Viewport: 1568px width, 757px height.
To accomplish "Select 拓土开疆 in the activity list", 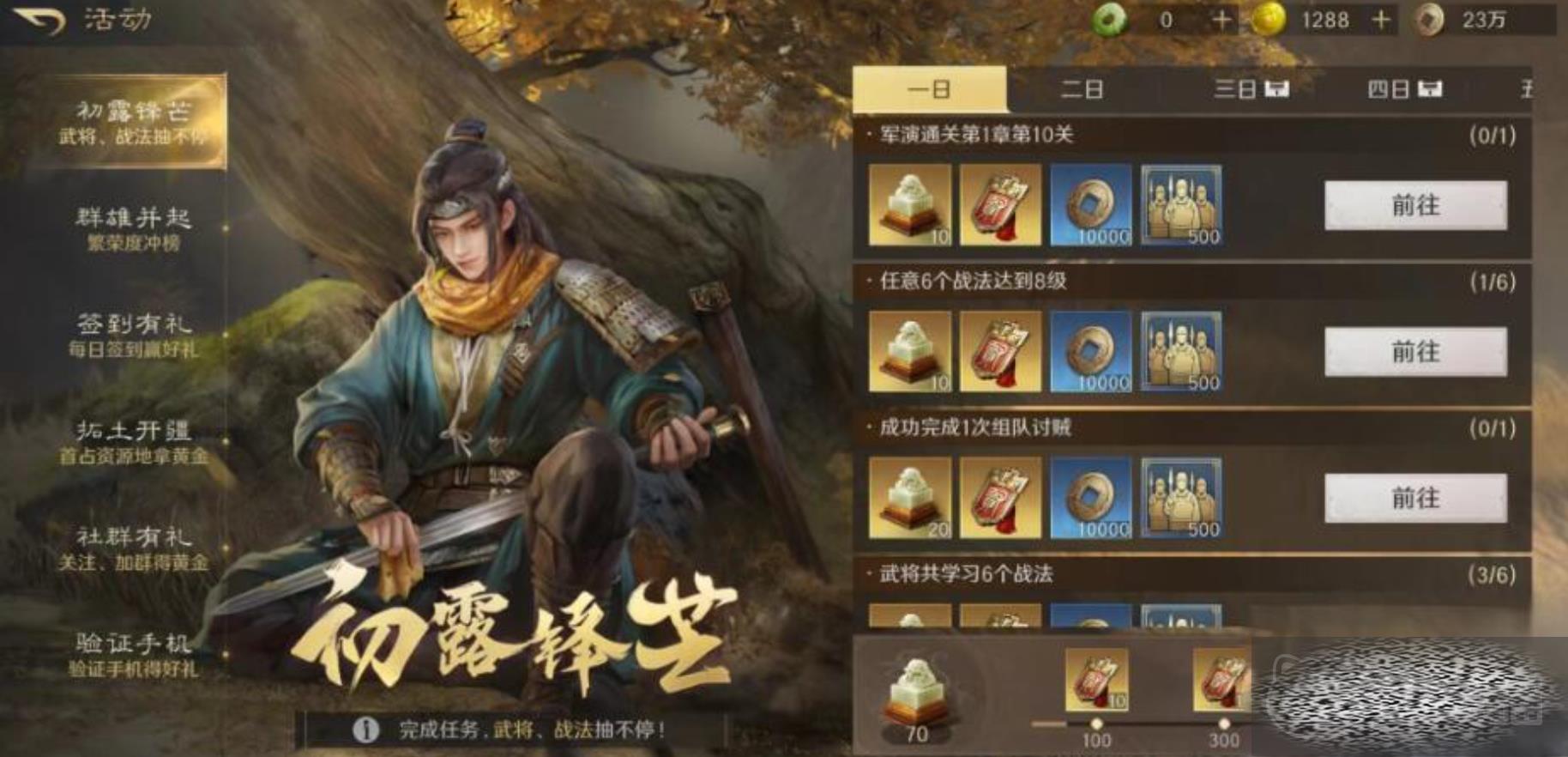I will tap(134, 441).
